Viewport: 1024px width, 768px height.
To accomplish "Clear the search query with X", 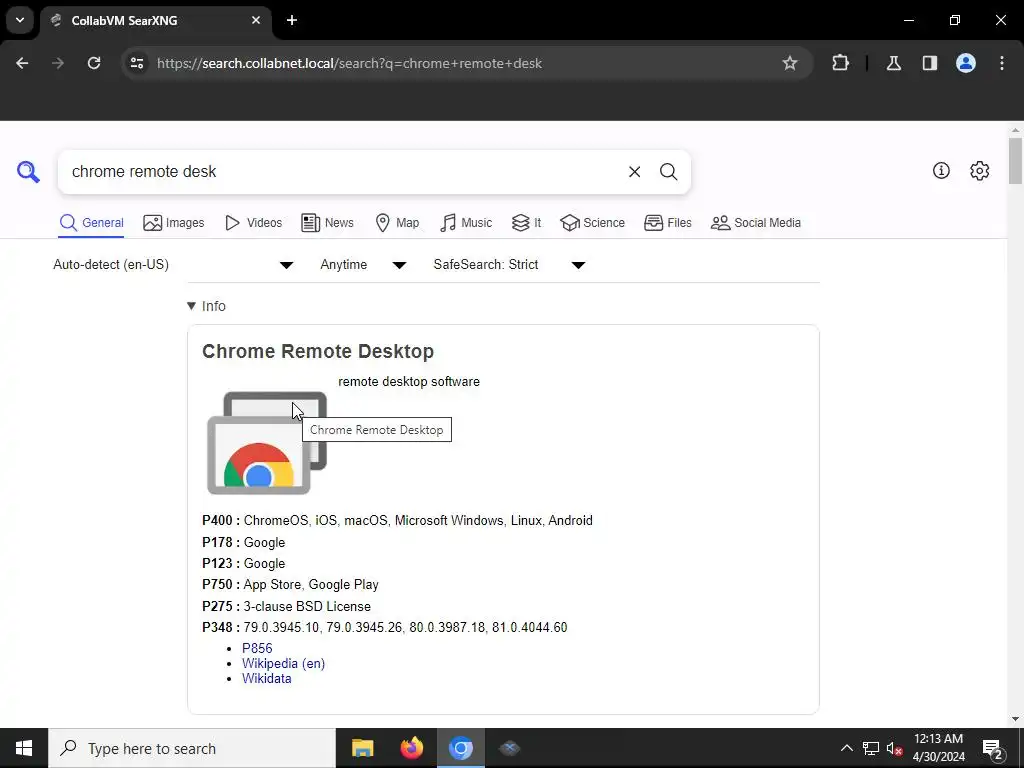I will [634, 172].
